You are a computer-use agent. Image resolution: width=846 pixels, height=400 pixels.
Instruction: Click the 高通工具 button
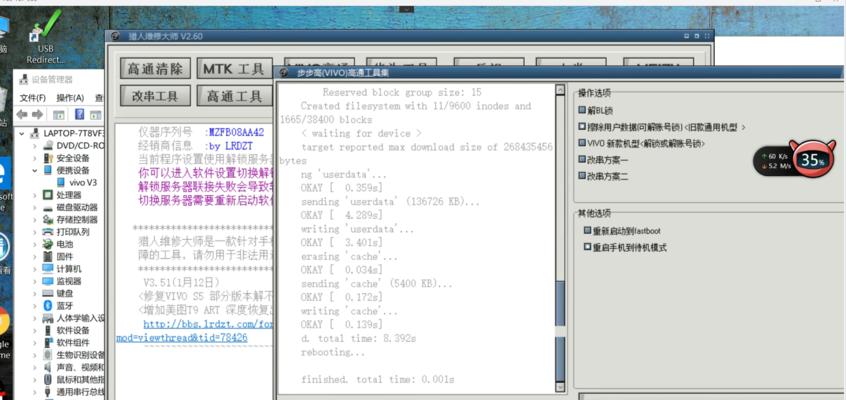click(x=235, y=96)
